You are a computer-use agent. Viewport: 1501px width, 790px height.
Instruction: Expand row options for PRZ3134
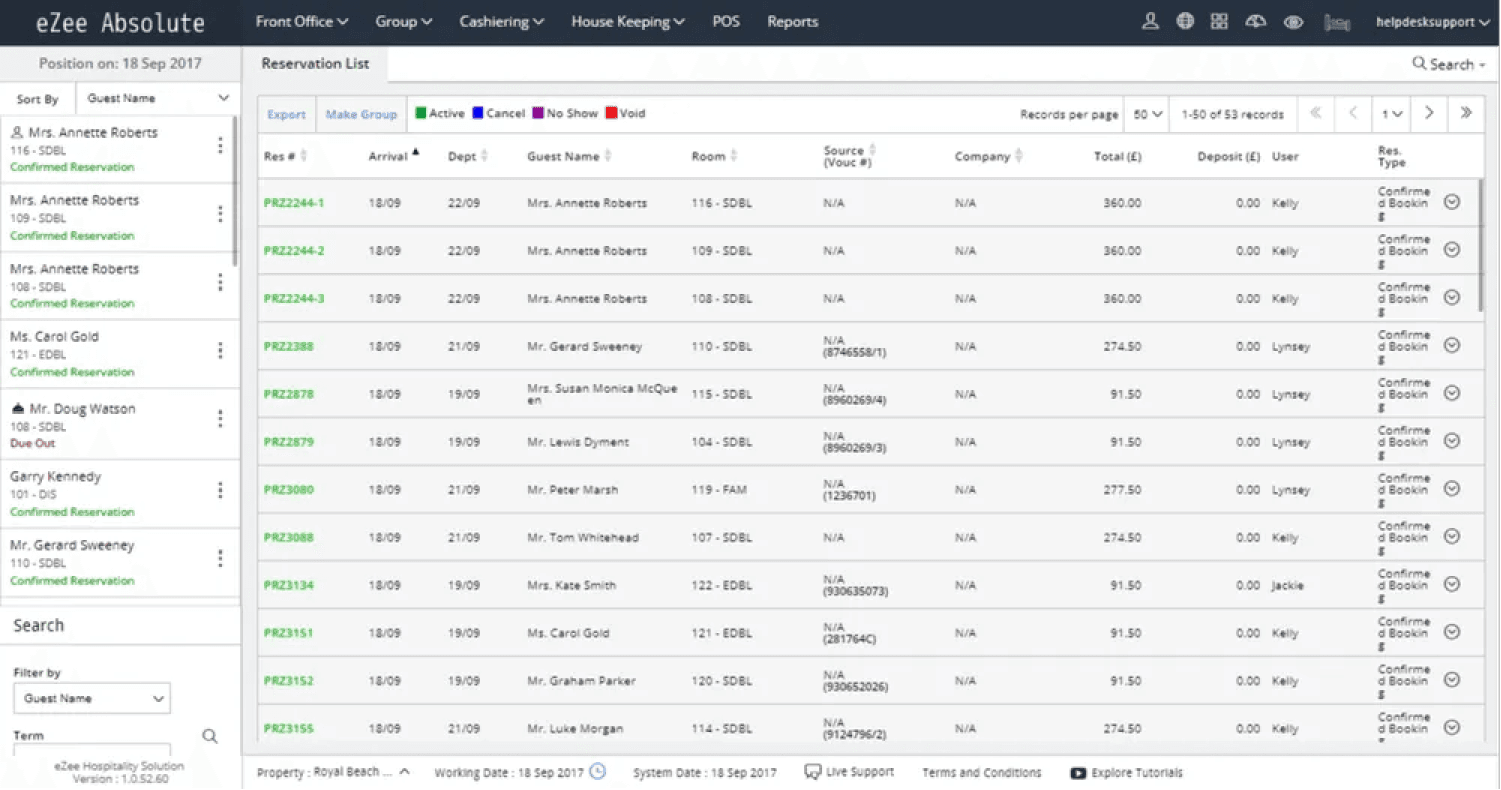click(1452, 585)
